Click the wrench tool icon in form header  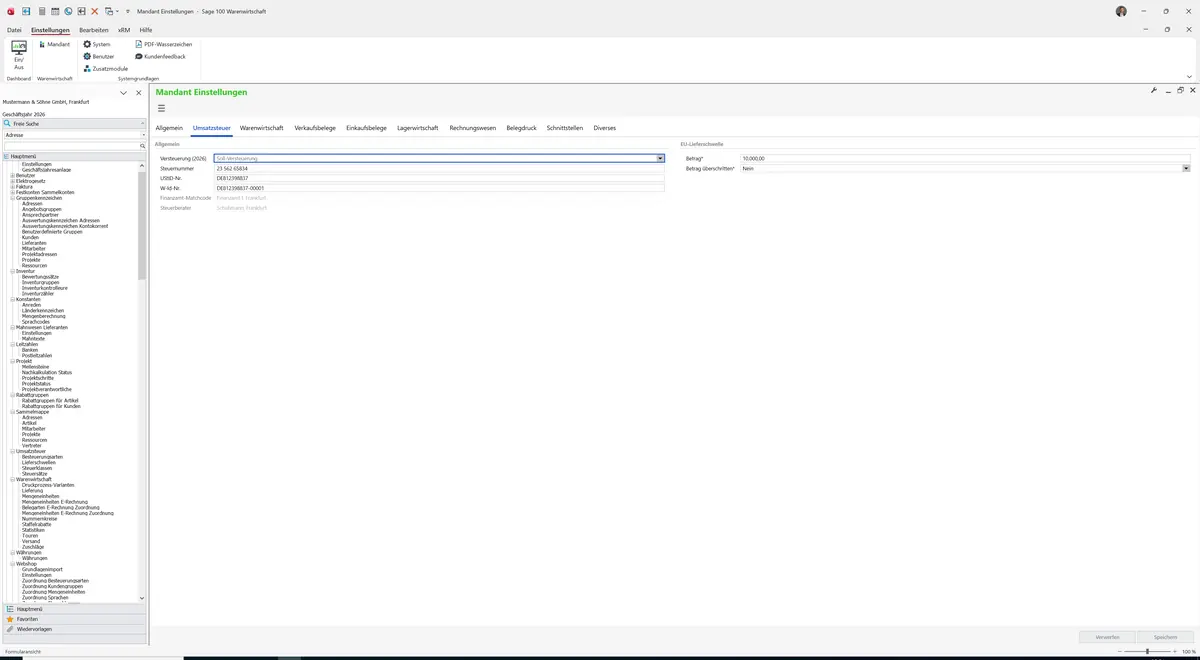(x=1154, y=90)
